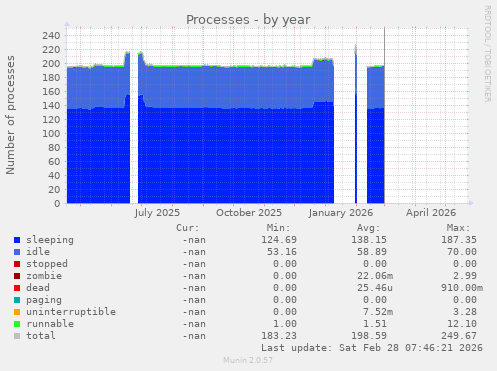Click the 'Munin 2.0.57' footer text
Viewport: 497px width, 371px height.
248,360
